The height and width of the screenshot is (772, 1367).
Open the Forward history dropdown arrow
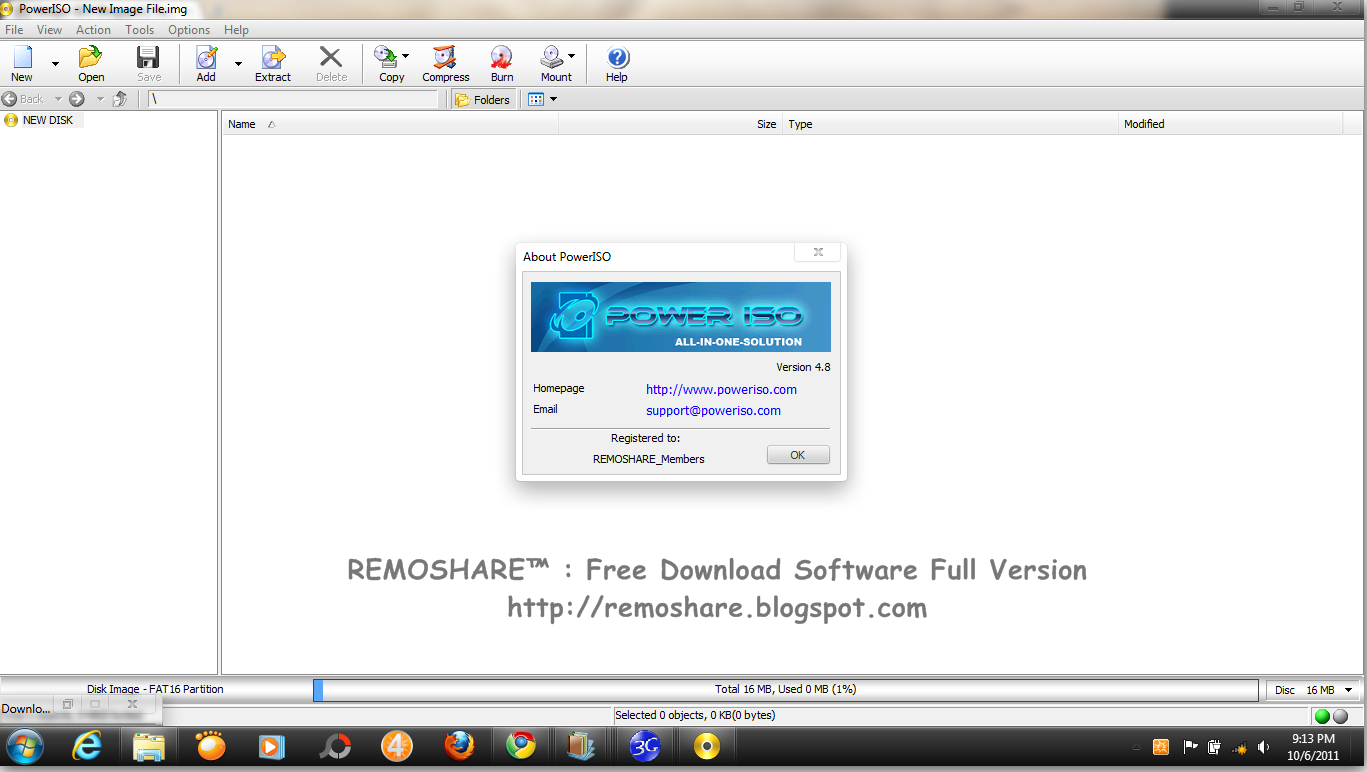click(100, 99)
